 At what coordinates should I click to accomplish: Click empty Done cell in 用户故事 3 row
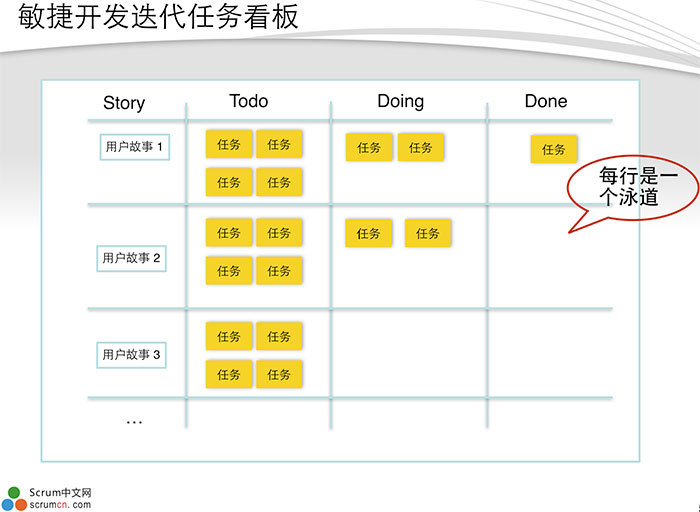coord(548,353)
